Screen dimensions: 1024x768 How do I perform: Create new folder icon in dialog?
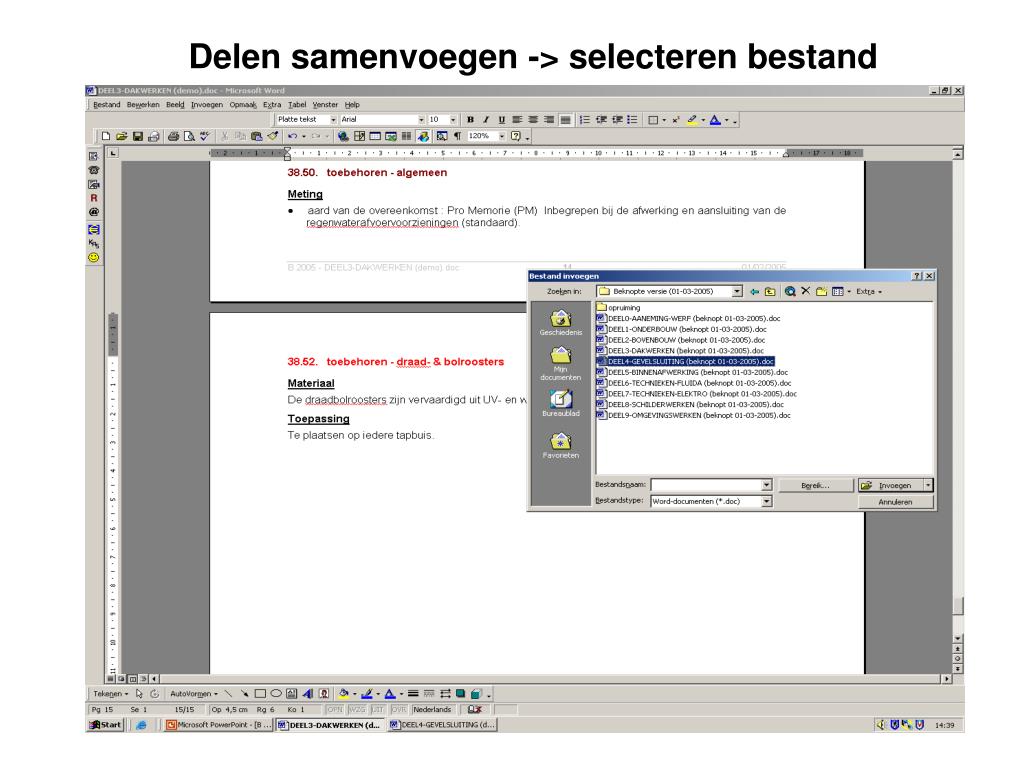(822, 292)
